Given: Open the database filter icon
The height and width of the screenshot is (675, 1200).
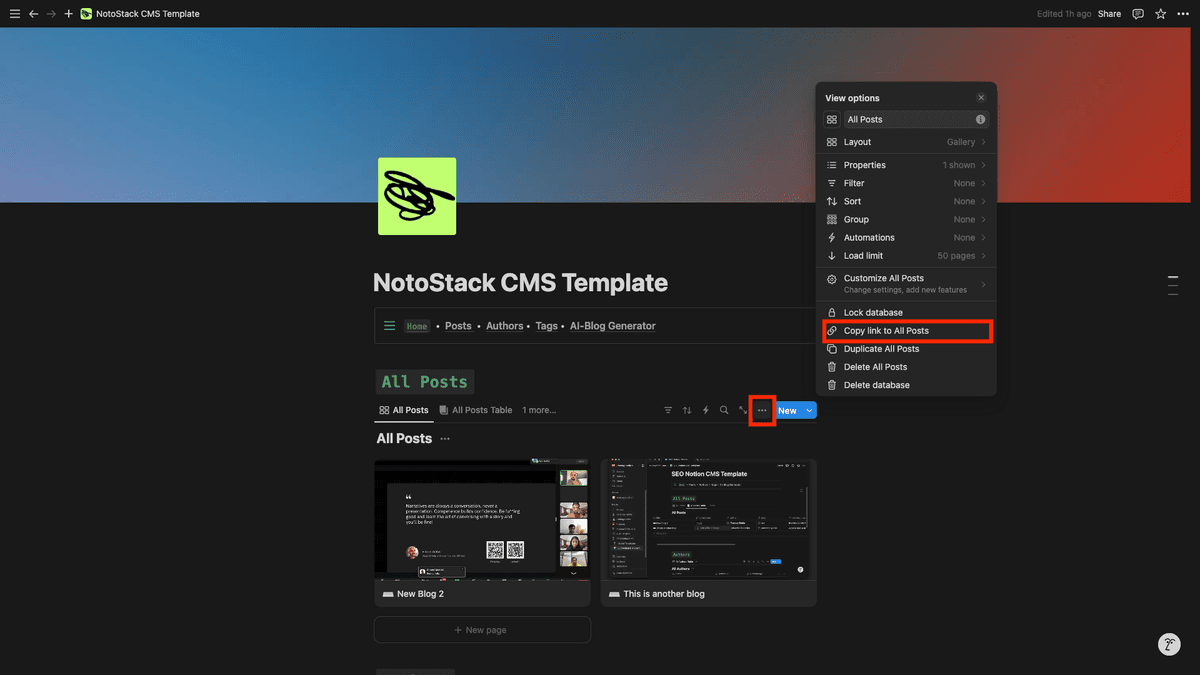Looking at the screenshot, I should click(x=669, y=410).
